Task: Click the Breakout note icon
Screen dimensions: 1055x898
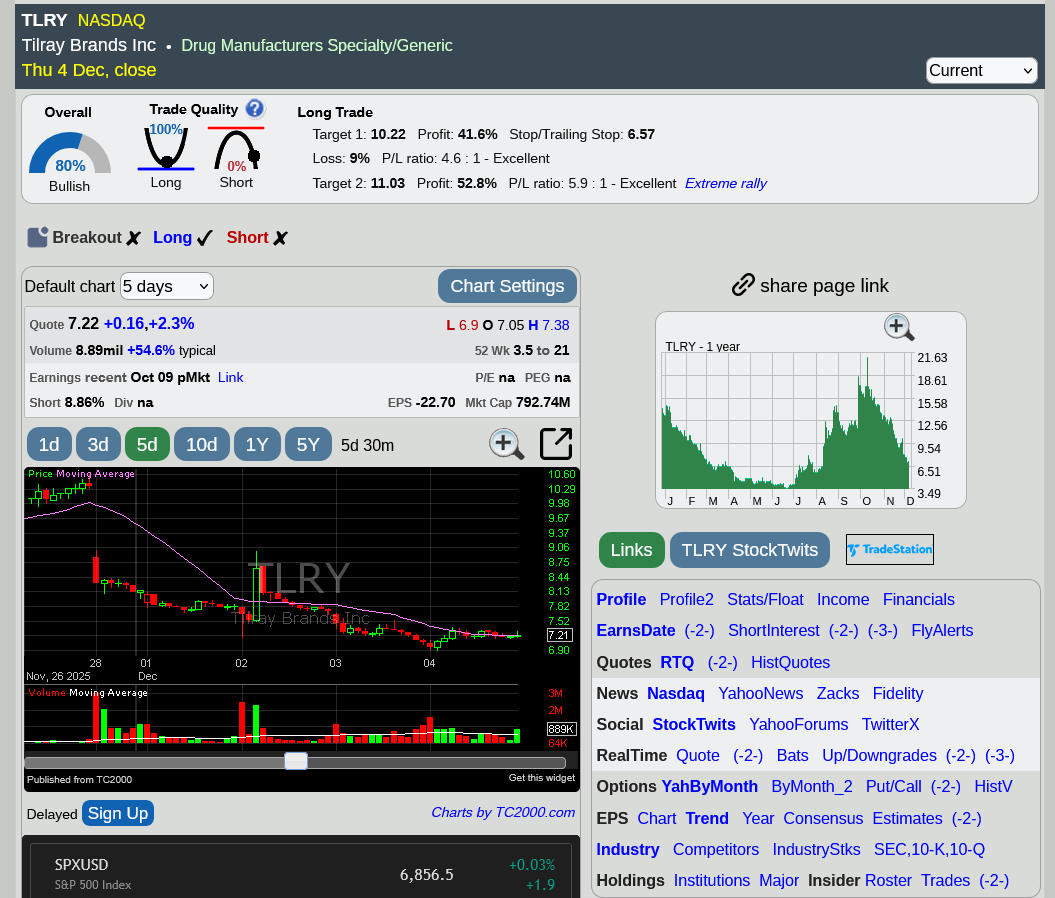Action: coord(38,237)
